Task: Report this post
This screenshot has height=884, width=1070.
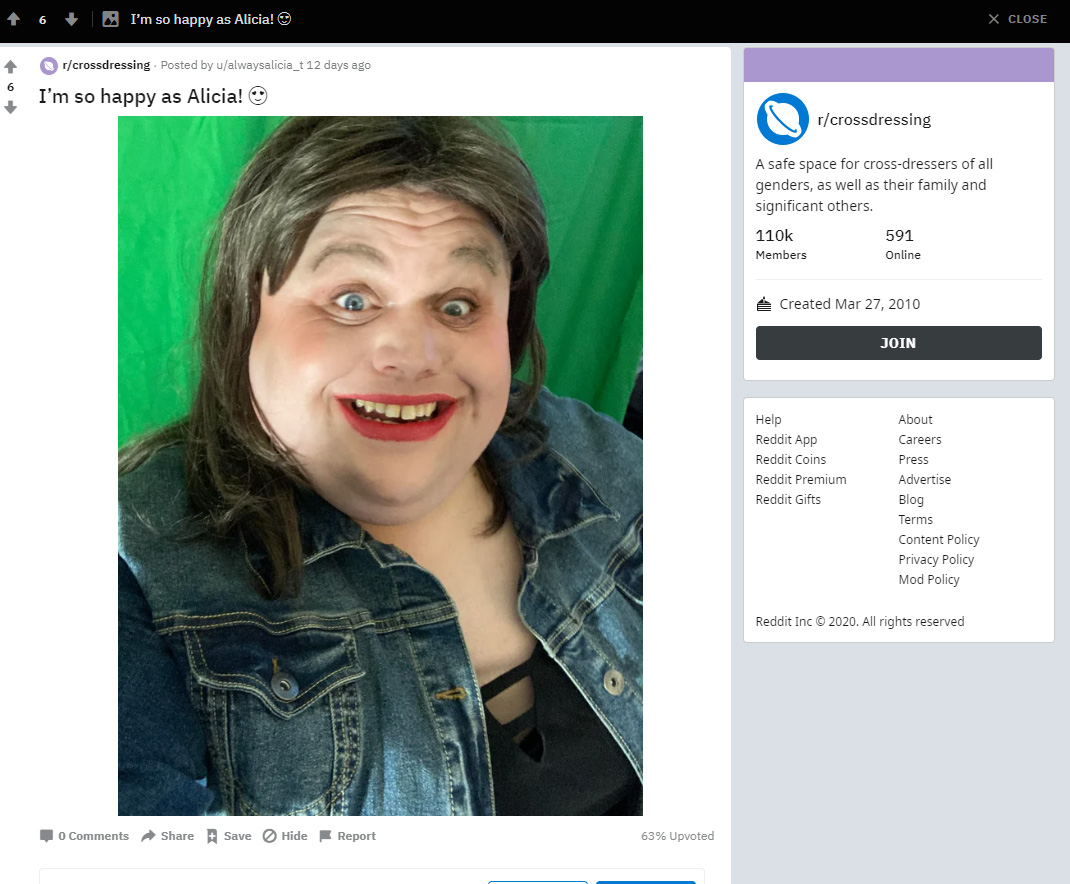Action: coord(347,836)
